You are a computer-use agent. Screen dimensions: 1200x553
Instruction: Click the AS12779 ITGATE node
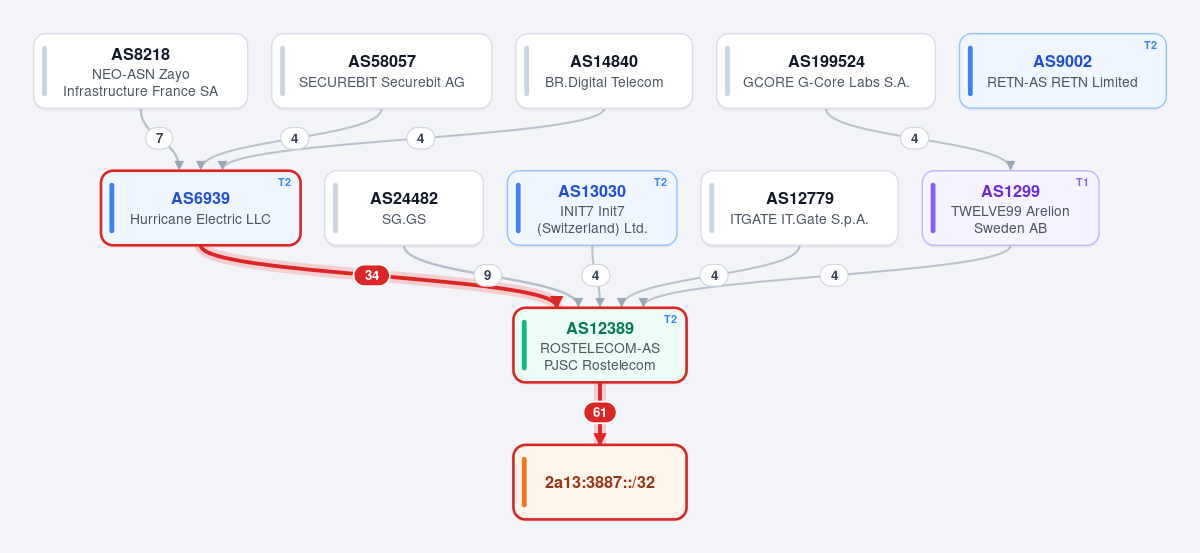click(800, 208)
